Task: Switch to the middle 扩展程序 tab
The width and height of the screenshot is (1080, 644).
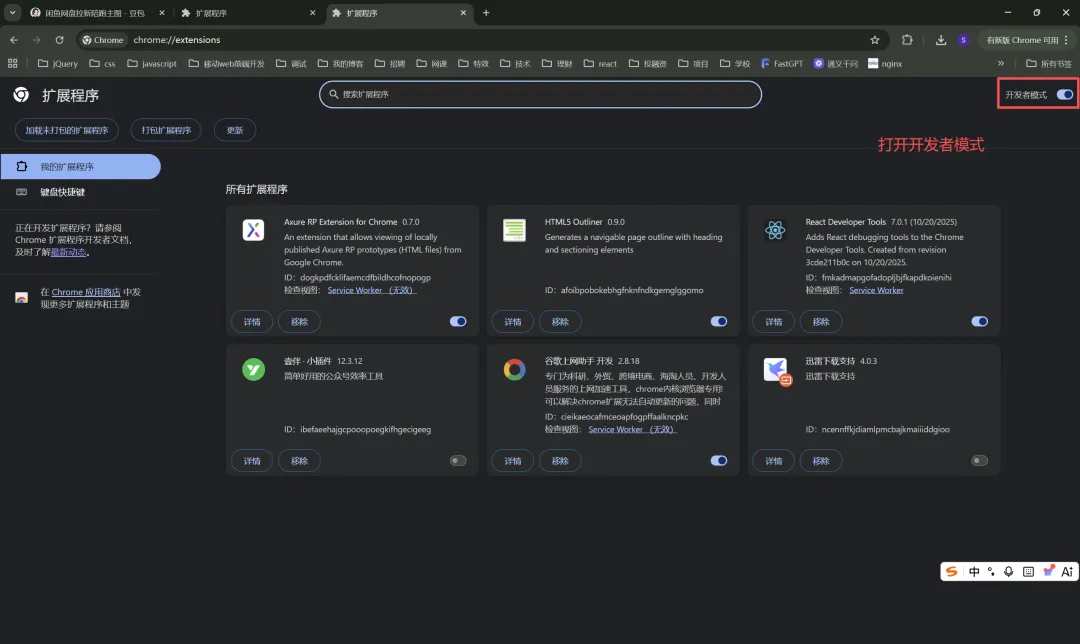Action: click(248, 13)
